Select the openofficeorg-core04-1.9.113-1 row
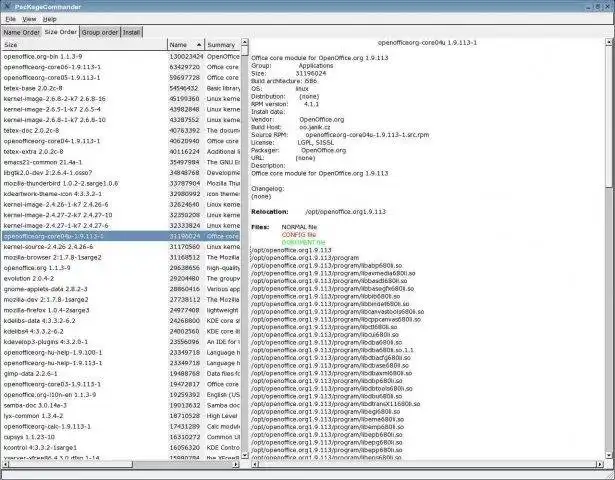 [121, 141]
